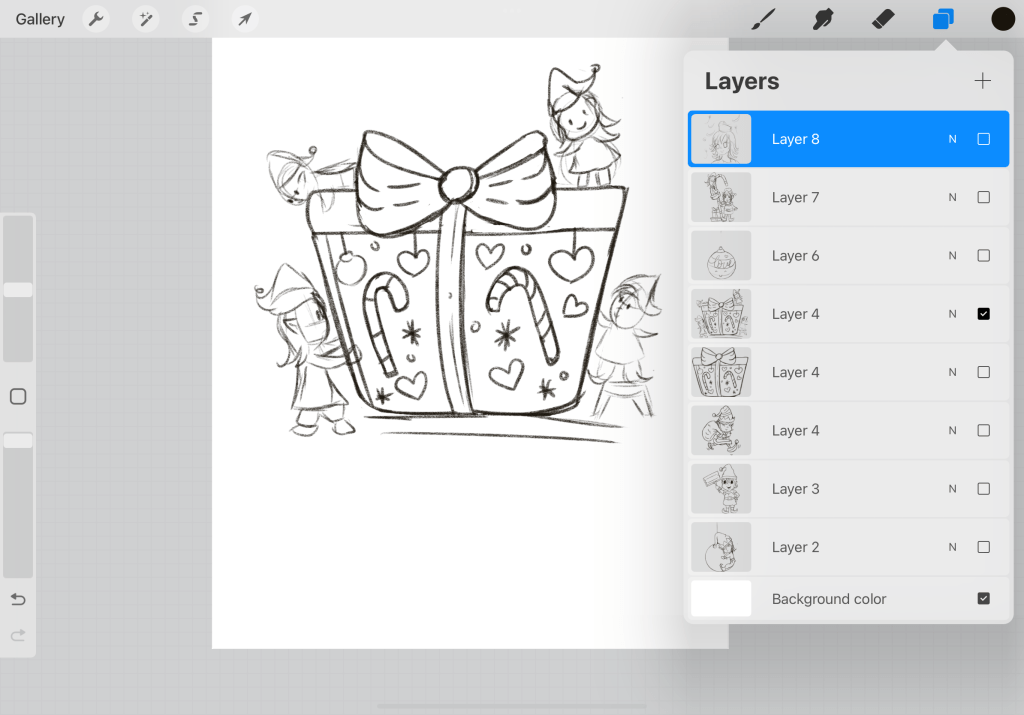Open the Adjustments magic wand icon
This screenshot has height=715, width=1024.
(145, 18)
